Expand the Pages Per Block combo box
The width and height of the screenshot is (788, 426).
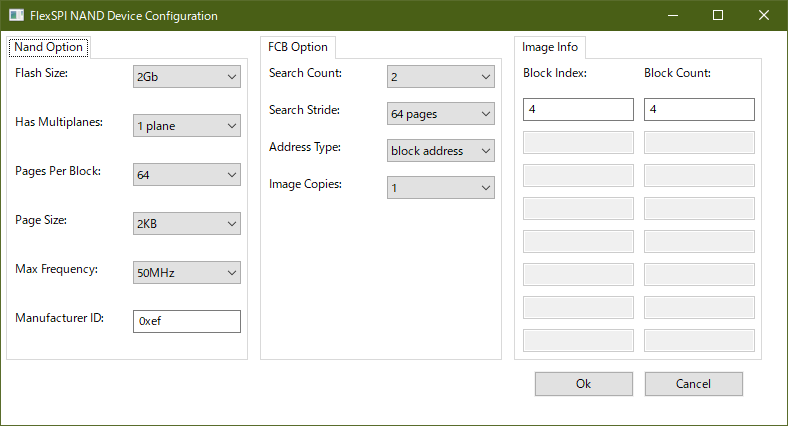[186, 175]
